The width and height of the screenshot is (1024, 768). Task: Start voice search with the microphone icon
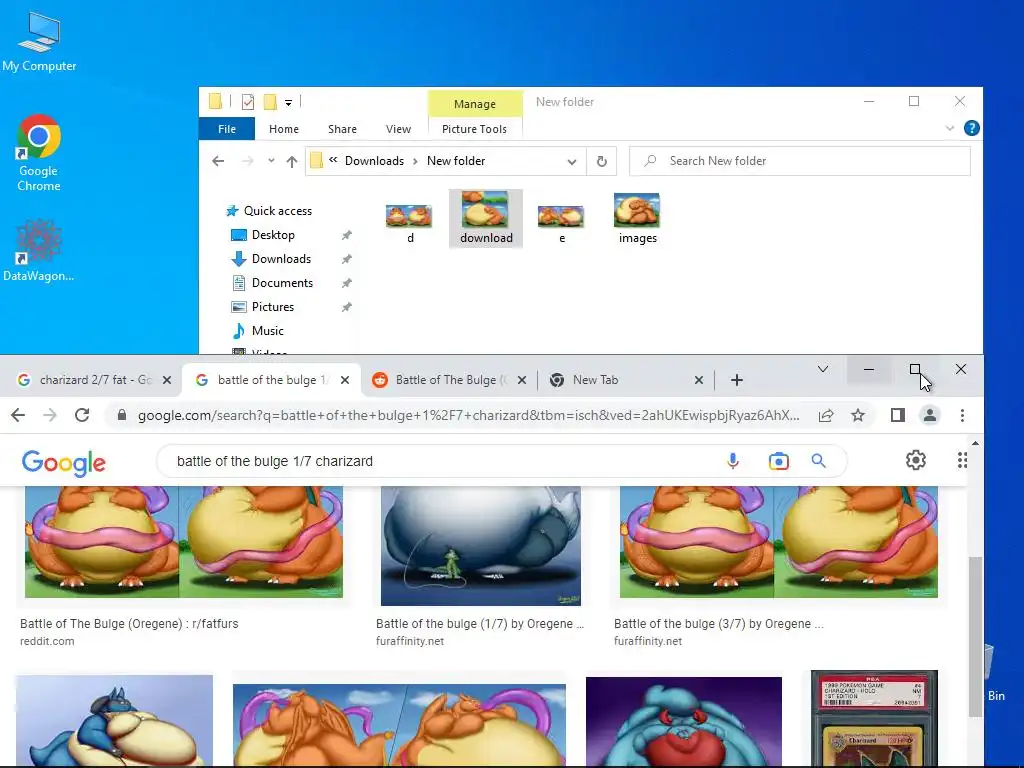click(733, 461)
